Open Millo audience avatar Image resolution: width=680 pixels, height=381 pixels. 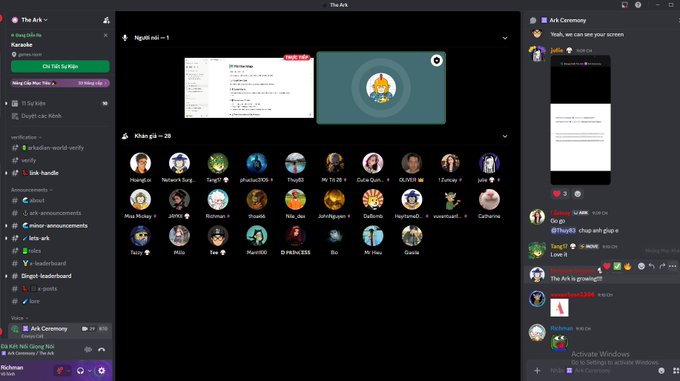(x=179, y=236)
